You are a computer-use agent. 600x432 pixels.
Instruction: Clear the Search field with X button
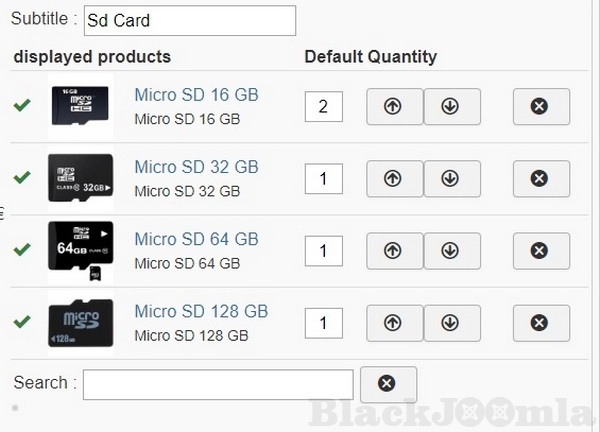(387, 384)
